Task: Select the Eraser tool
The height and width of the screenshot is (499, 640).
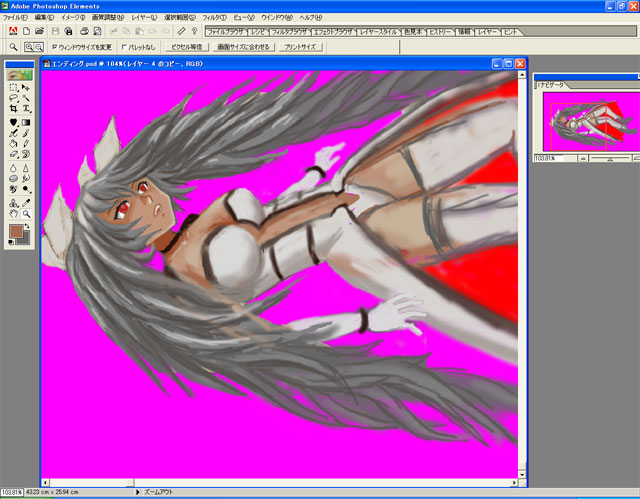Action: [13, 154]
